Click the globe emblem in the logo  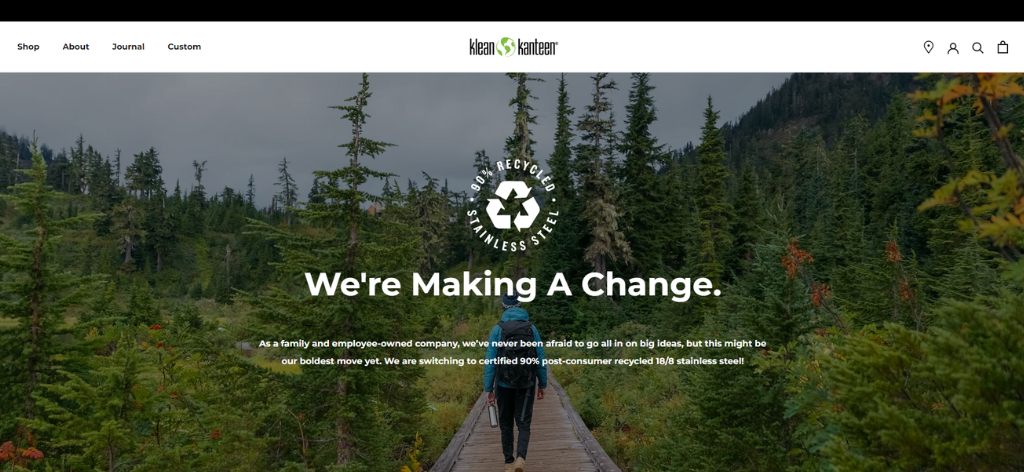(505, 47)
